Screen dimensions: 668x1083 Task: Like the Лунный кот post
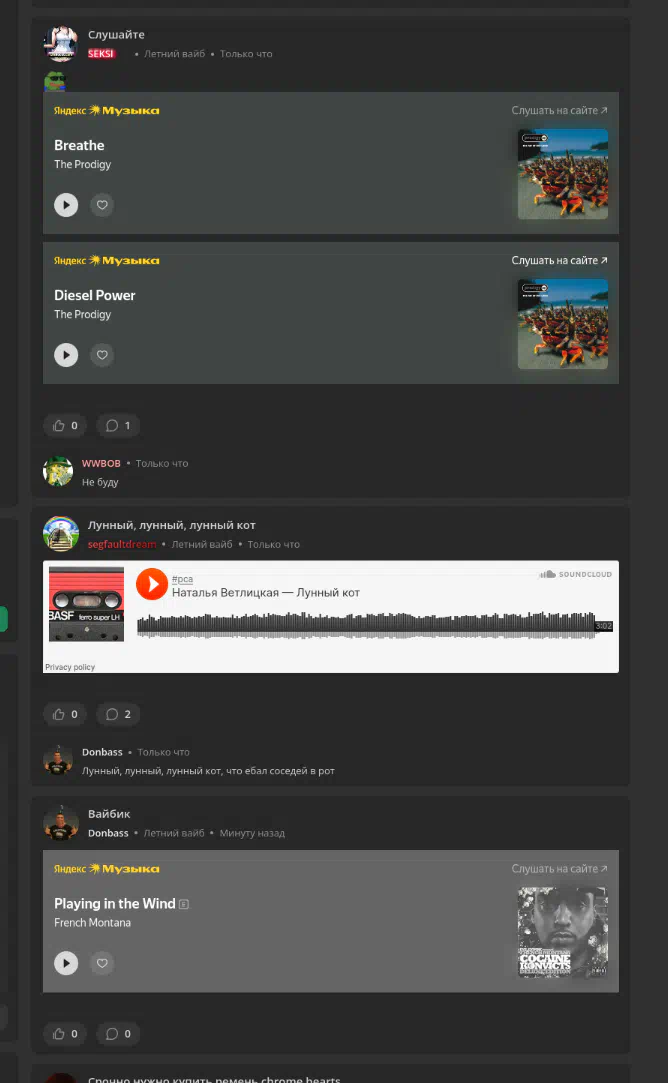(65, 714)
